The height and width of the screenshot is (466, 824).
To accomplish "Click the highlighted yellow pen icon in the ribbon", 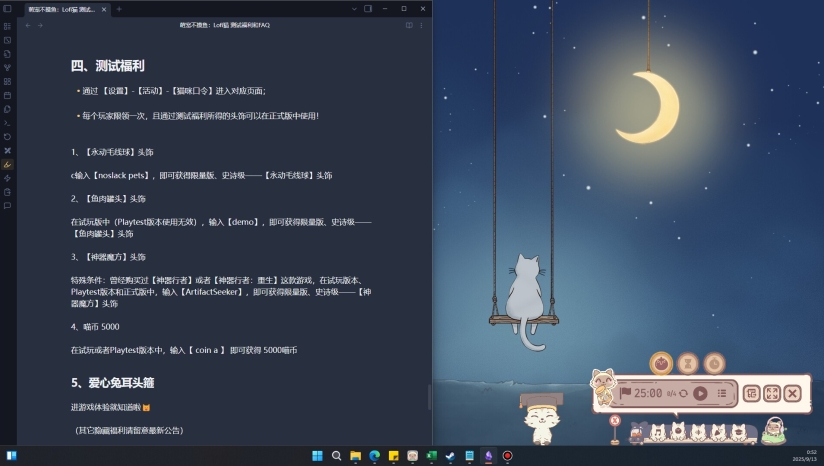I will pyautogui.click(x=7, y=164).
